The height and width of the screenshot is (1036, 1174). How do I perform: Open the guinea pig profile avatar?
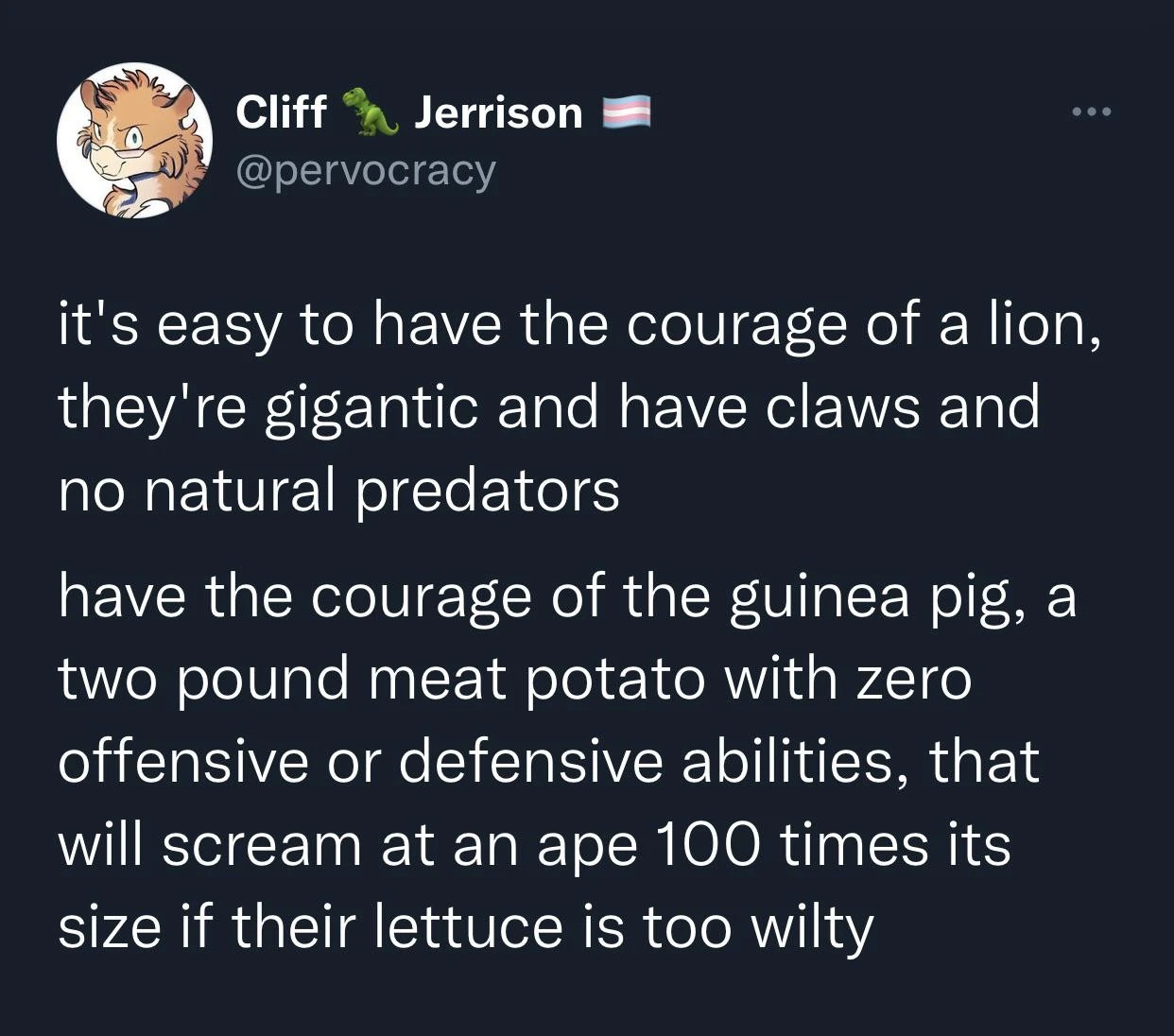point(134,141)
